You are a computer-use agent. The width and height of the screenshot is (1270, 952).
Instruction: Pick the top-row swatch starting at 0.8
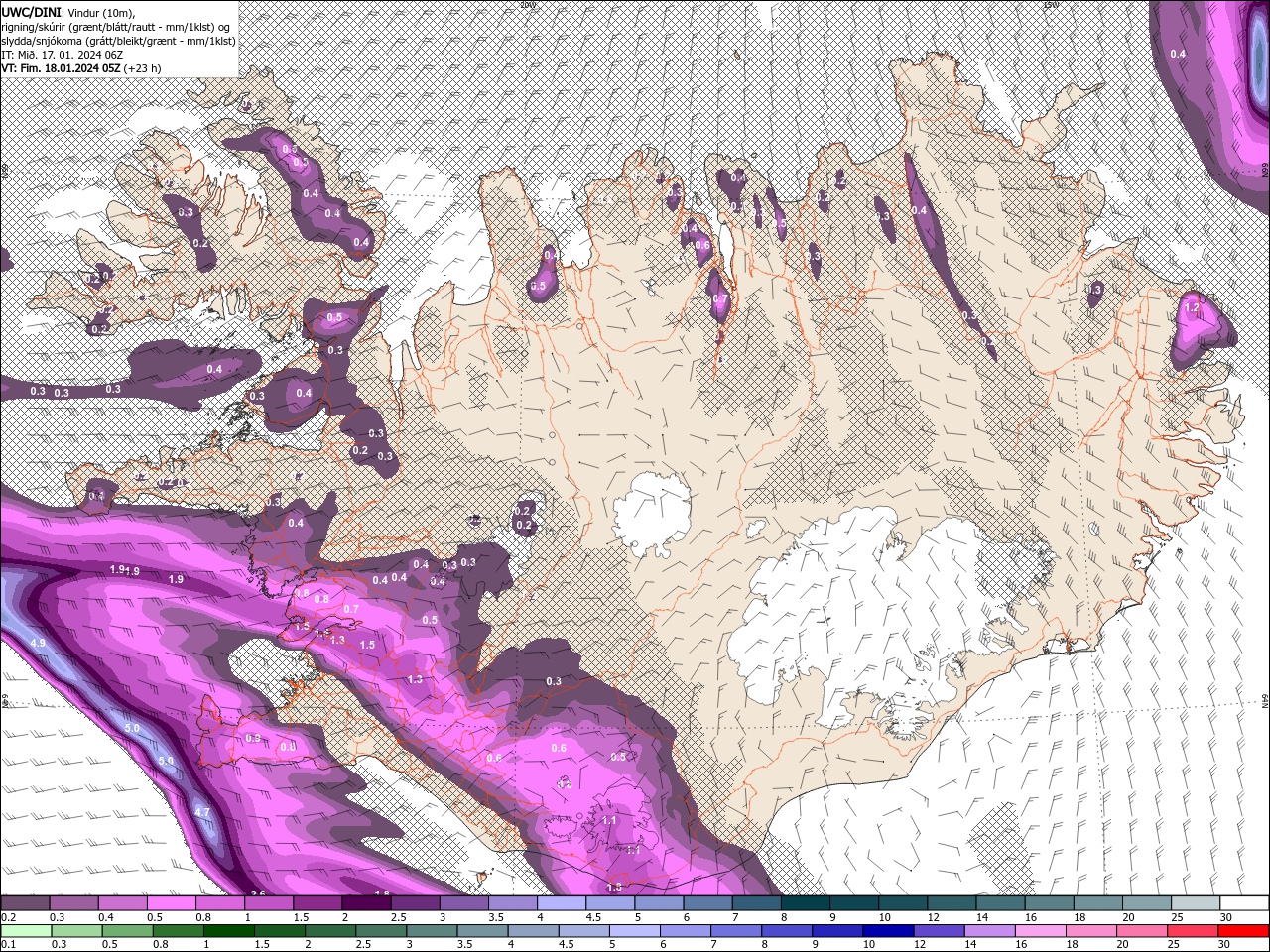click(219, 903)
